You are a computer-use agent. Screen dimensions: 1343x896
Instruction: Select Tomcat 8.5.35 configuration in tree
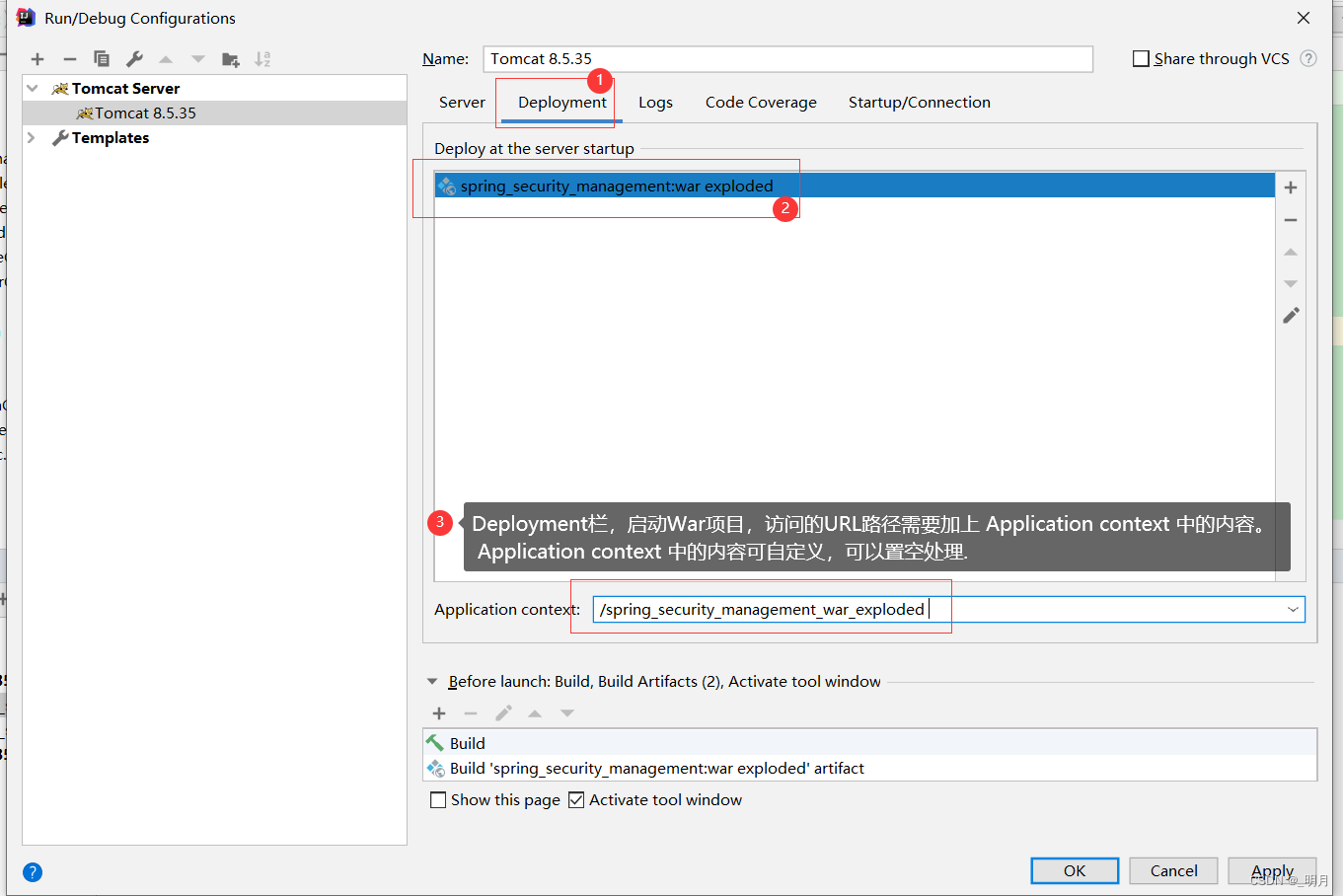tap(215, 113)
